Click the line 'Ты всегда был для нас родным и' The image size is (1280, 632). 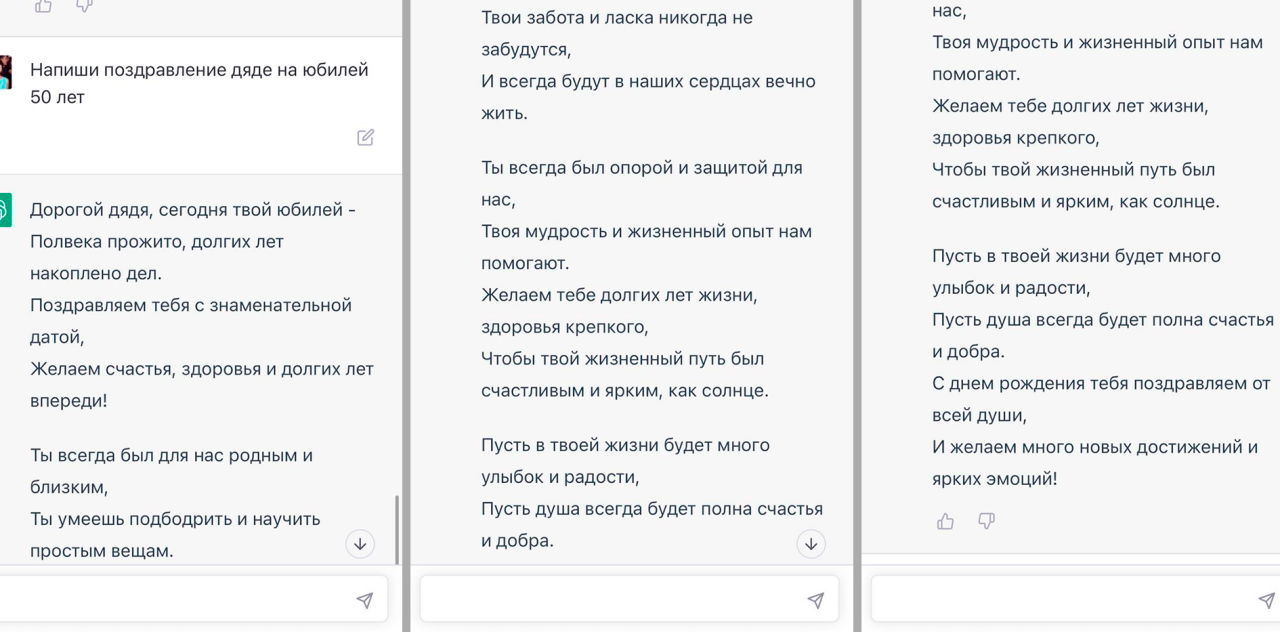click(171, 456)
